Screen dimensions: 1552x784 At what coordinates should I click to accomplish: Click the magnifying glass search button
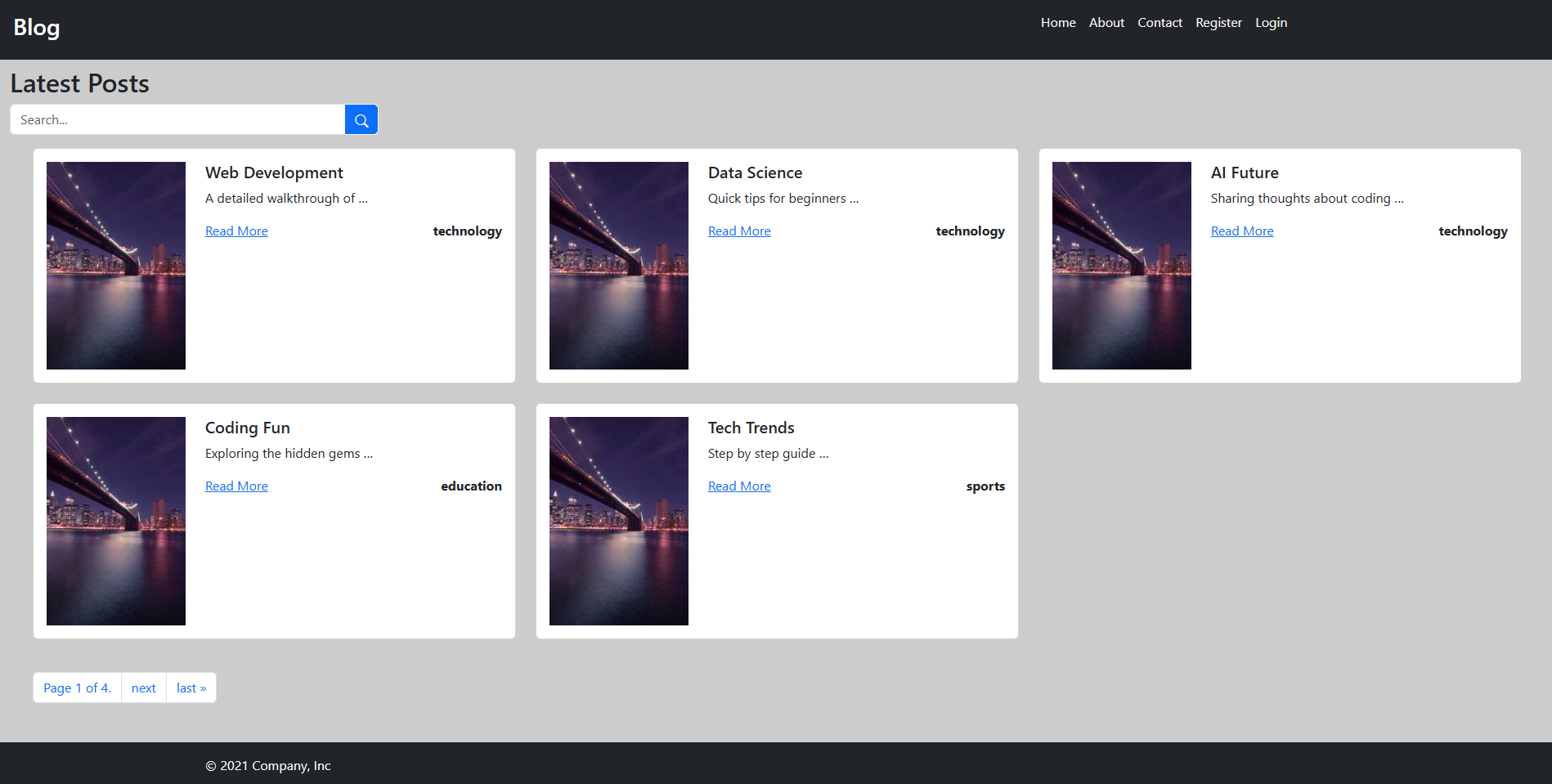[x=361, y=120]
